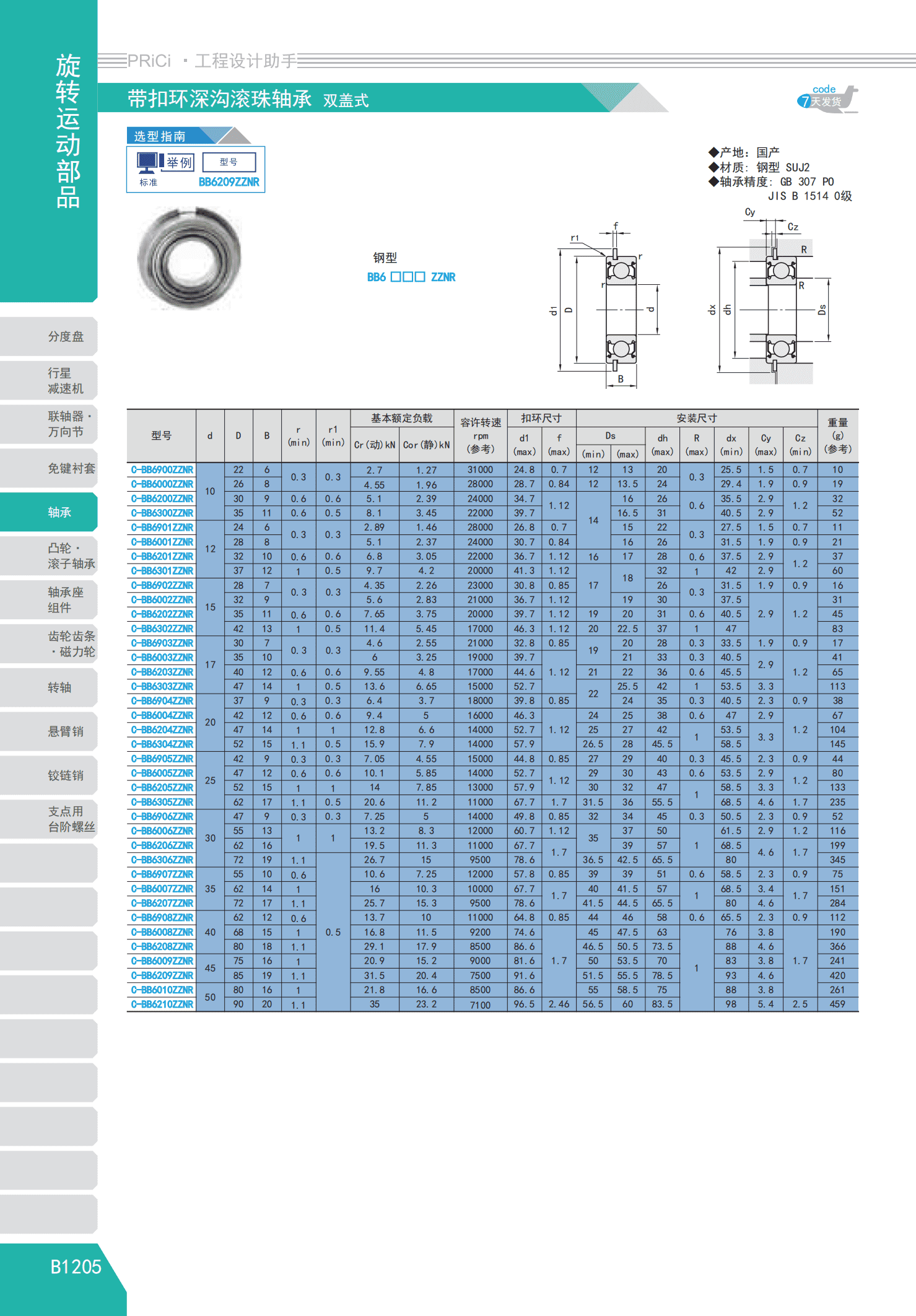Open the 齿轮齿条·磁力轮 sidebar tab
Image resolution: width=916 pixels, height=1316 pixels.
(49, 643)
